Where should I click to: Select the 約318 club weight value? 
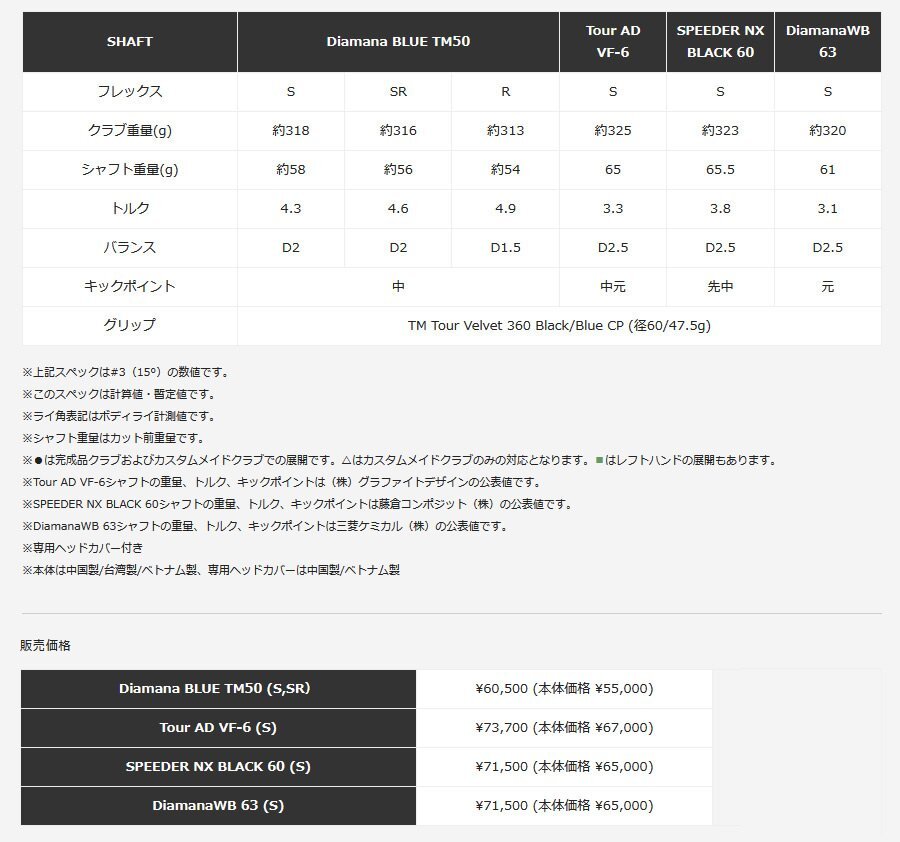(x=291, y=130)
